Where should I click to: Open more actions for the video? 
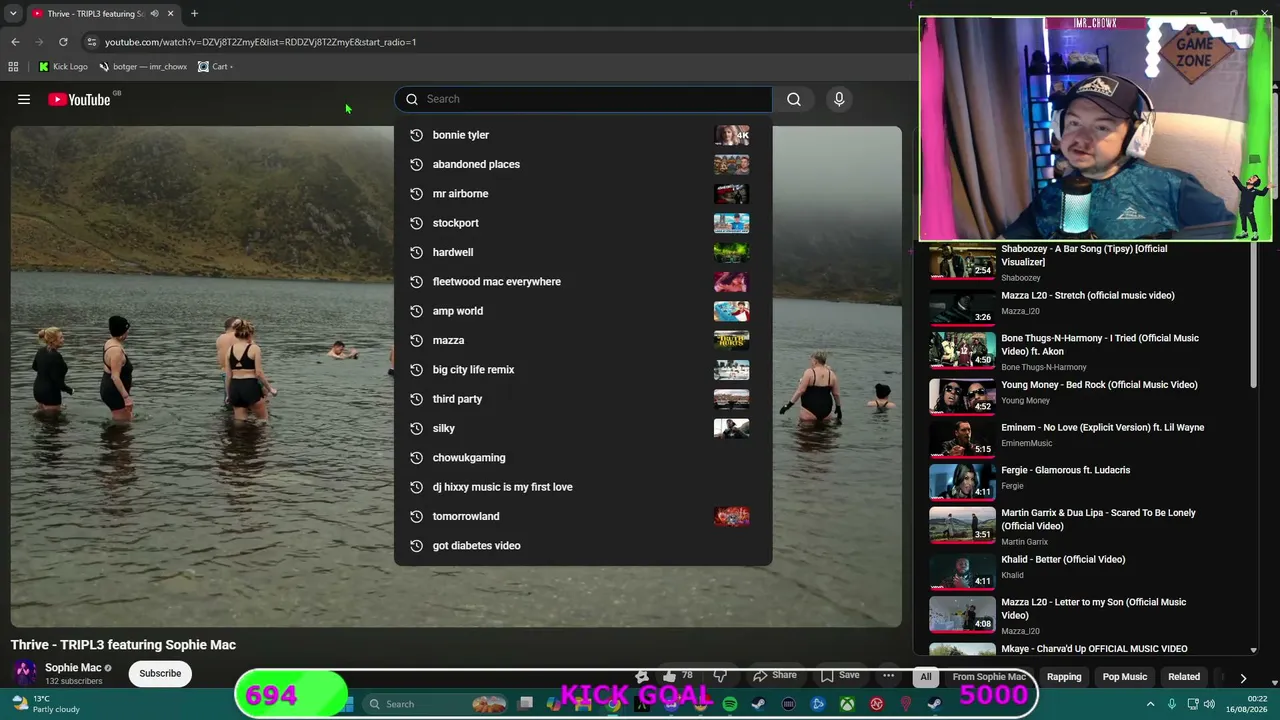888,675
